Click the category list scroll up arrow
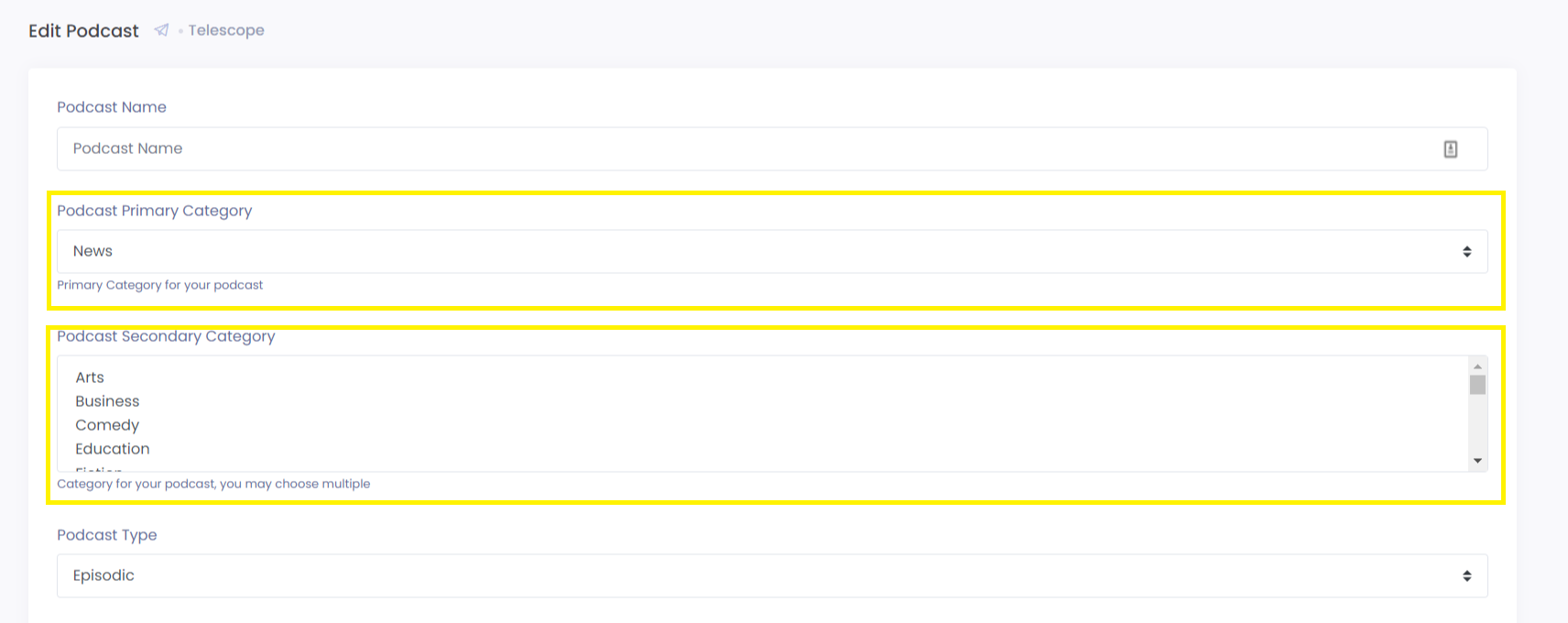The height and width of the screenshot is (623, 1568). (x=1477, y=366)
